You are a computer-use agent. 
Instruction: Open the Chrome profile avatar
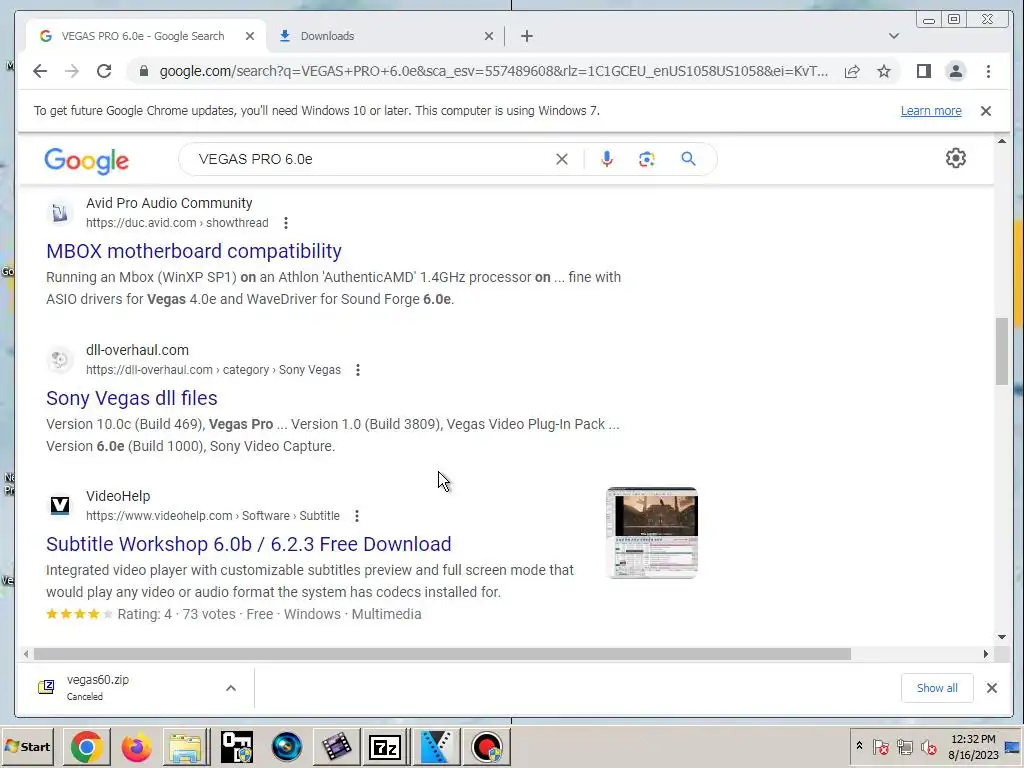(x=955, y=71)
